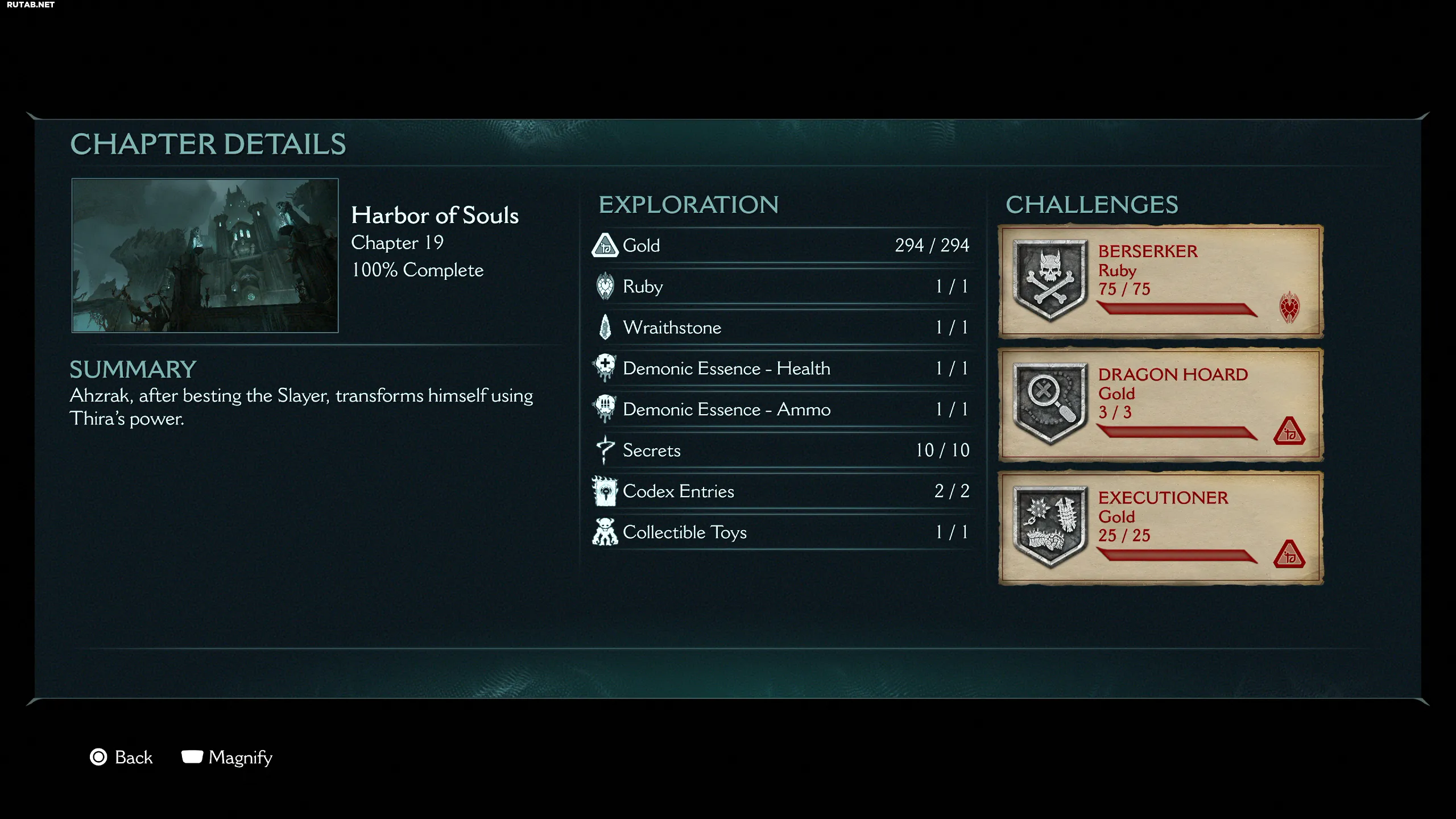Click the Berserker skull shield badge

coord(1050,280)
